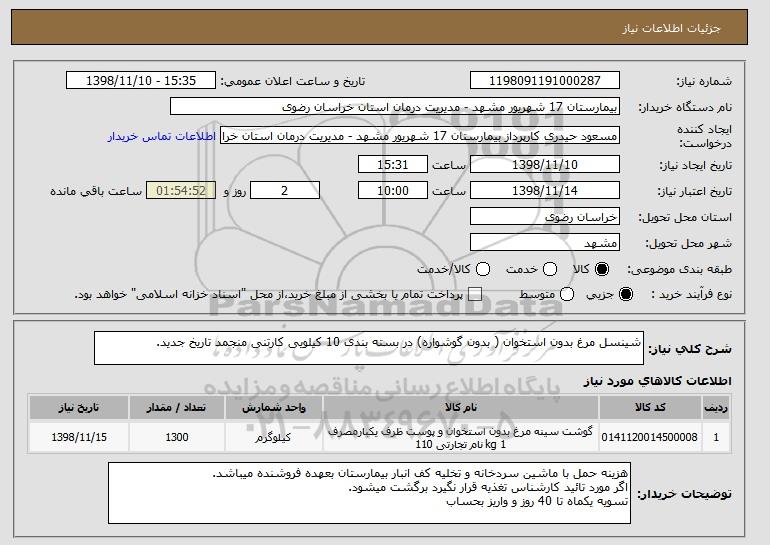Click the ردیف column header
Viewport: 770px width, 545px height.
(x=716, y=408)
